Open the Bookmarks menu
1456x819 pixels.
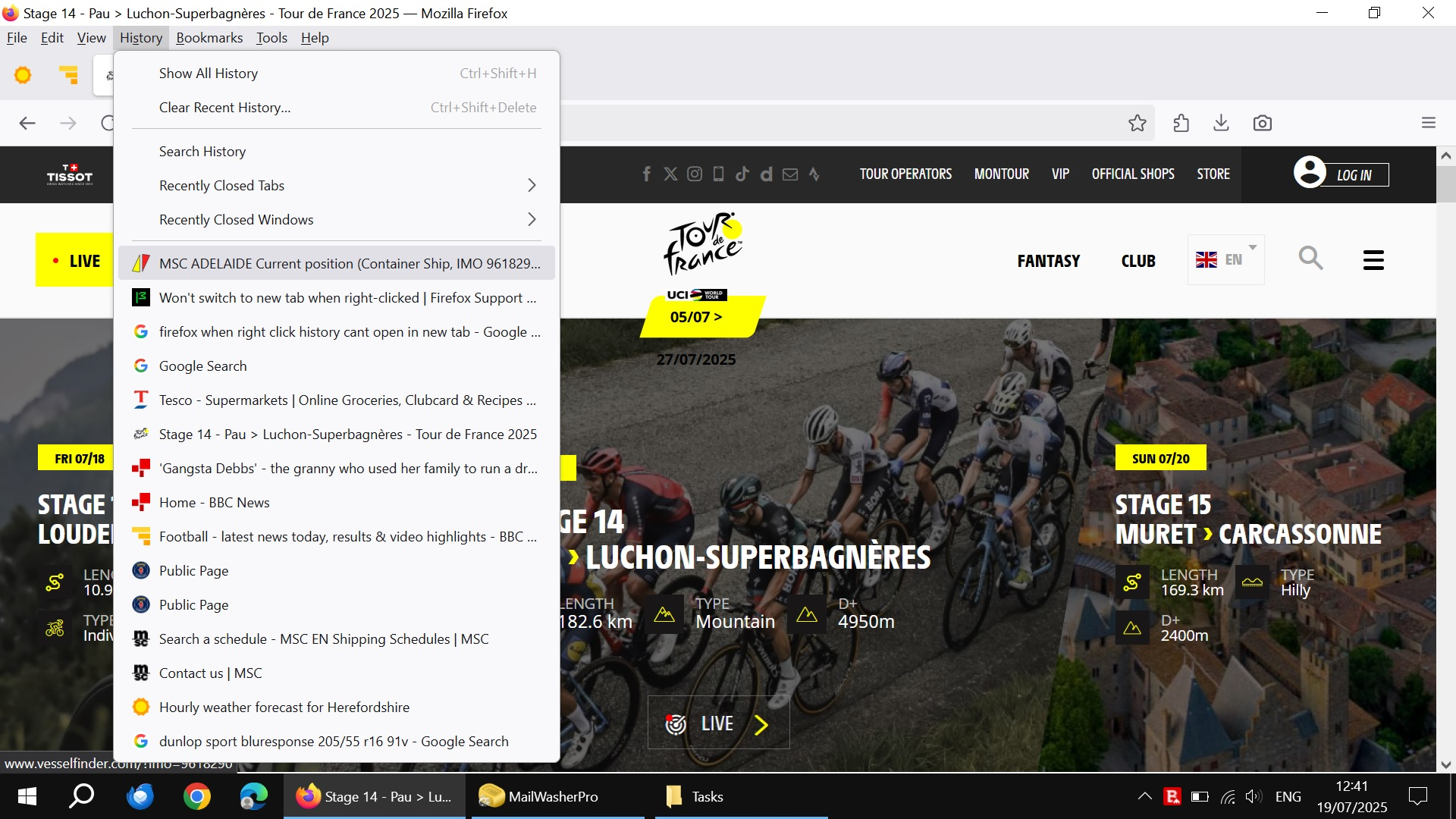pos(209,38)
